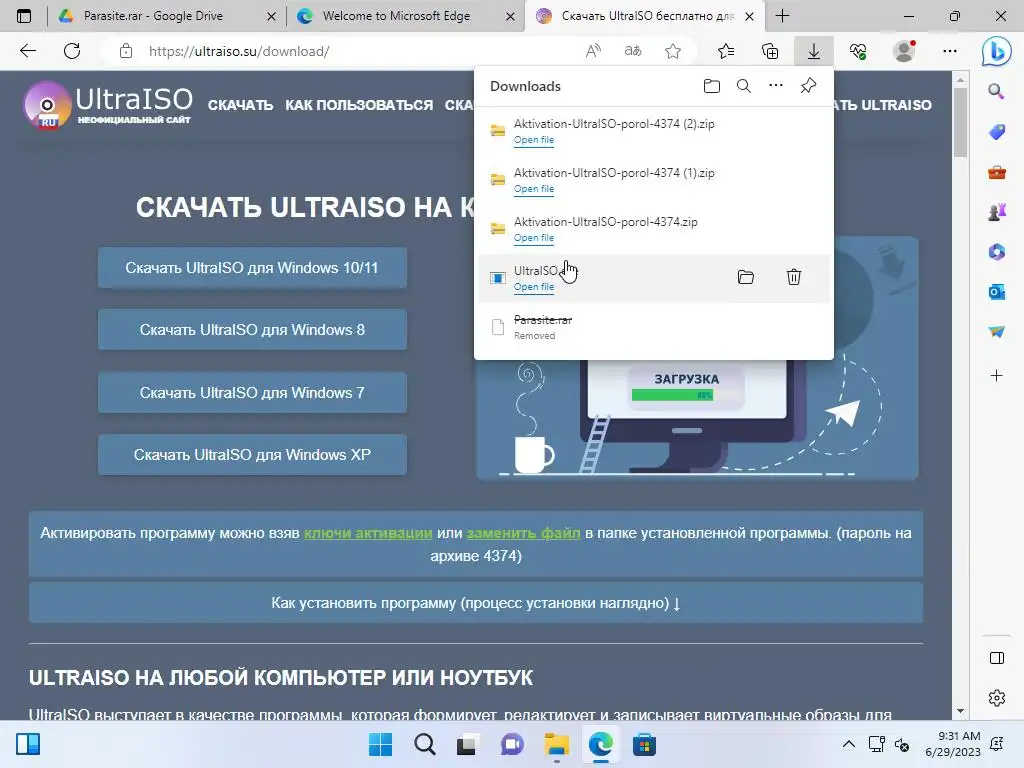The height and width of the screenshot is (768, 1024).
Task: Click Скачать UltraISO для Windows 10/11 button
Action: 252,268
